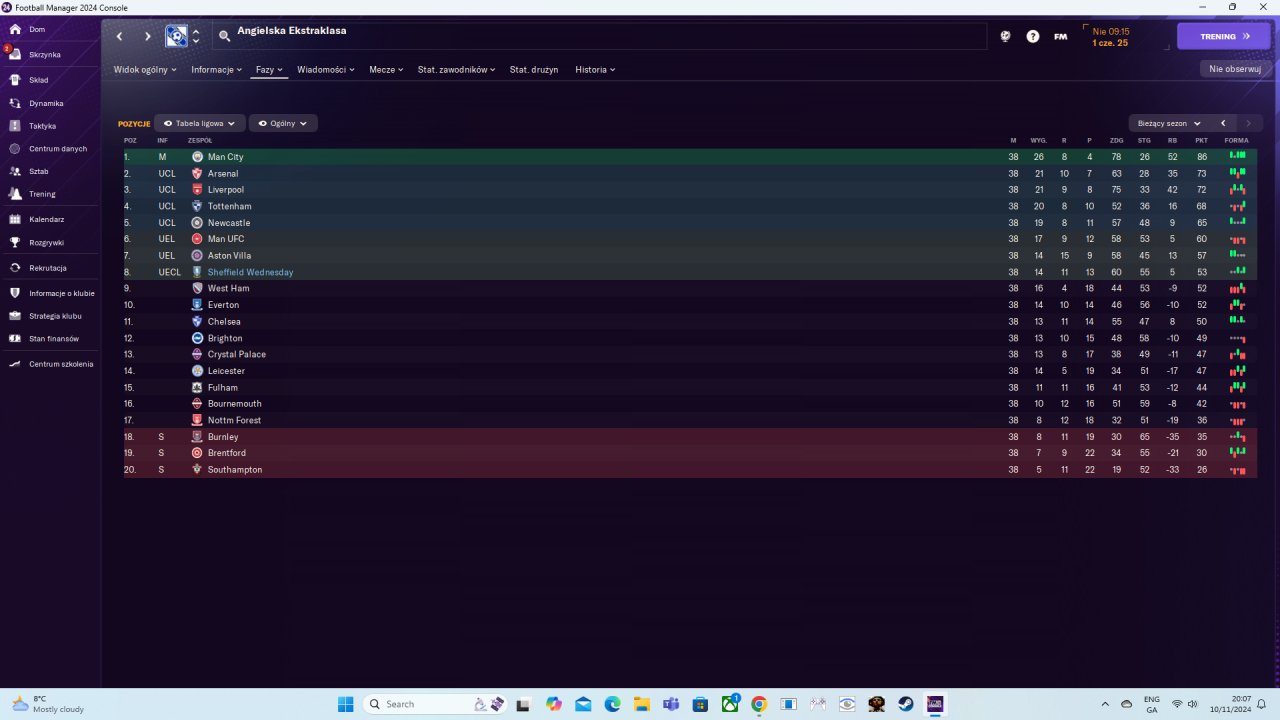Open Sheffield Wednesday team link
The width and height of the screenshot is (1280, 720).
pos(250,272)
